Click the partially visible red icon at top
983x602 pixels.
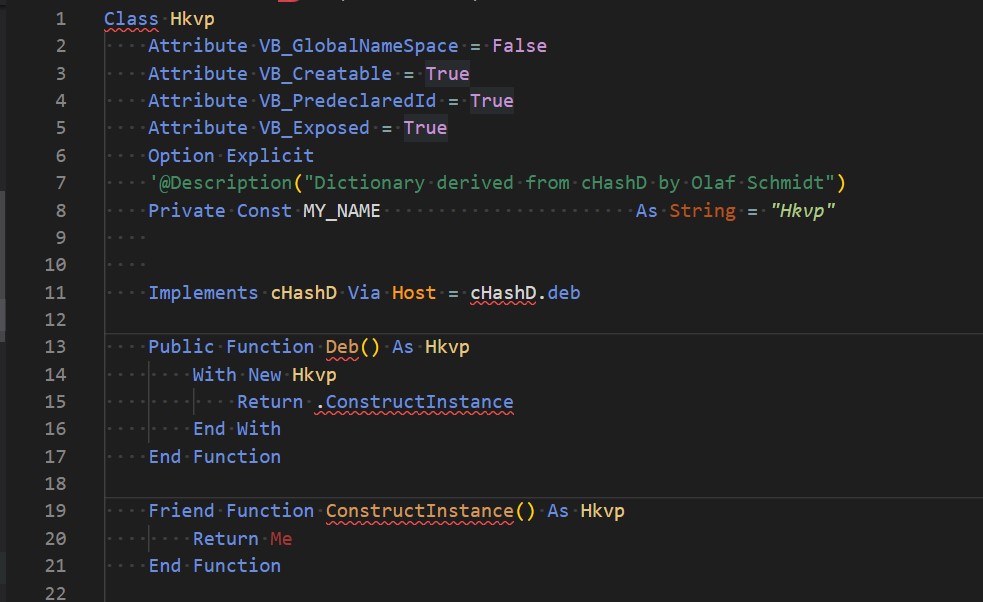290,5
